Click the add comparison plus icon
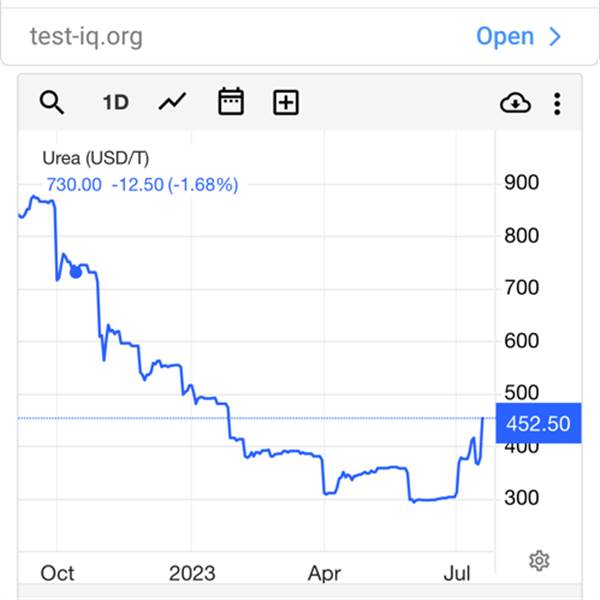Viewport: 600px width, 600px height. (286, 102)
